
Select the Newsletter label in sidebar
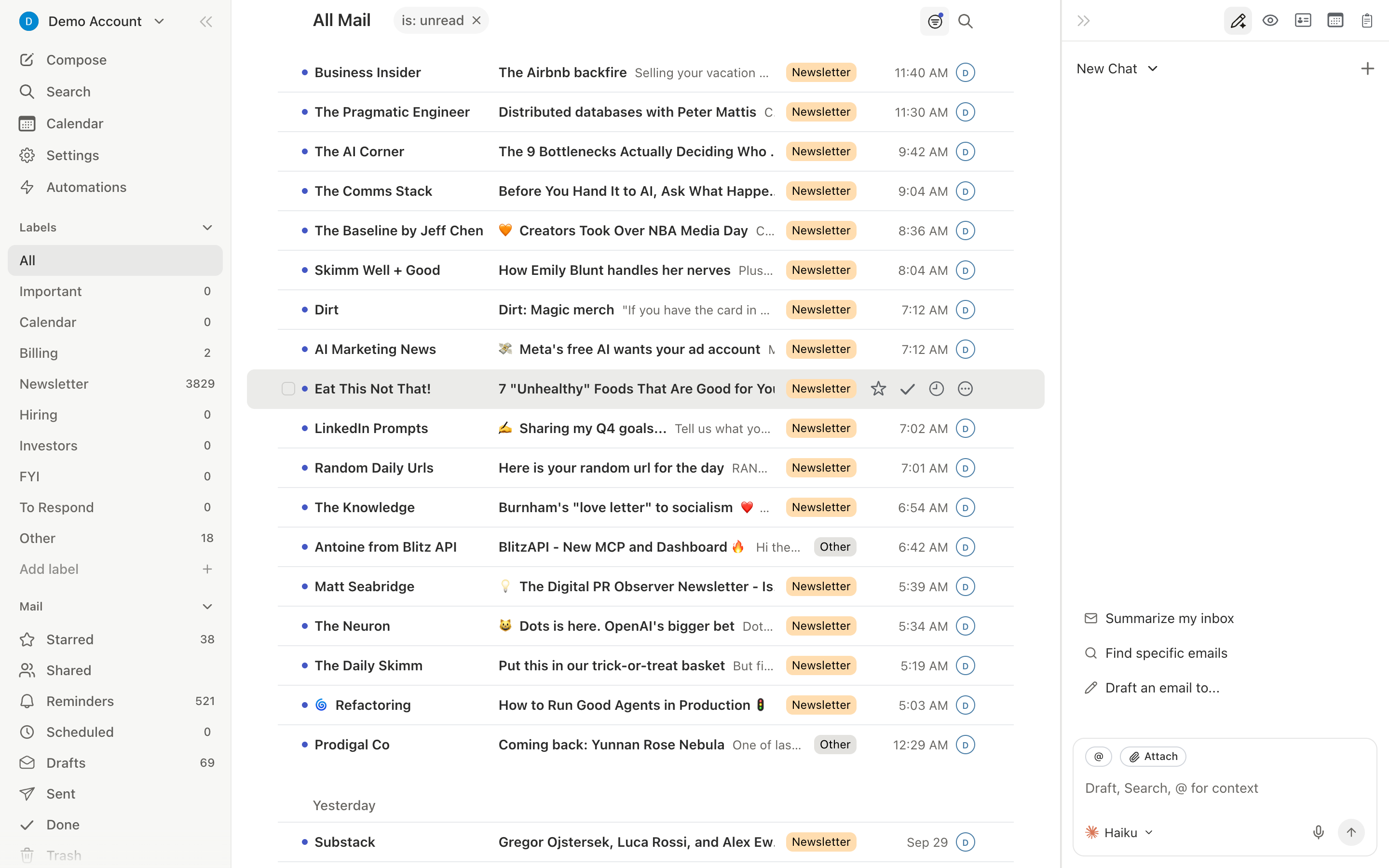pos(115,384)
